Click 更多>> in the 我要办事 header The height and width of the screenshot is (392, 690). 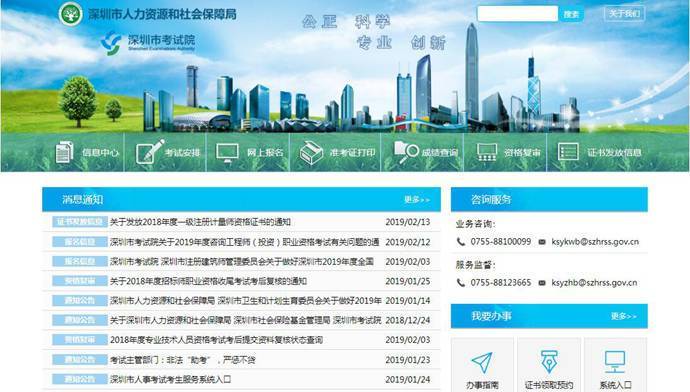pos(624,316)
